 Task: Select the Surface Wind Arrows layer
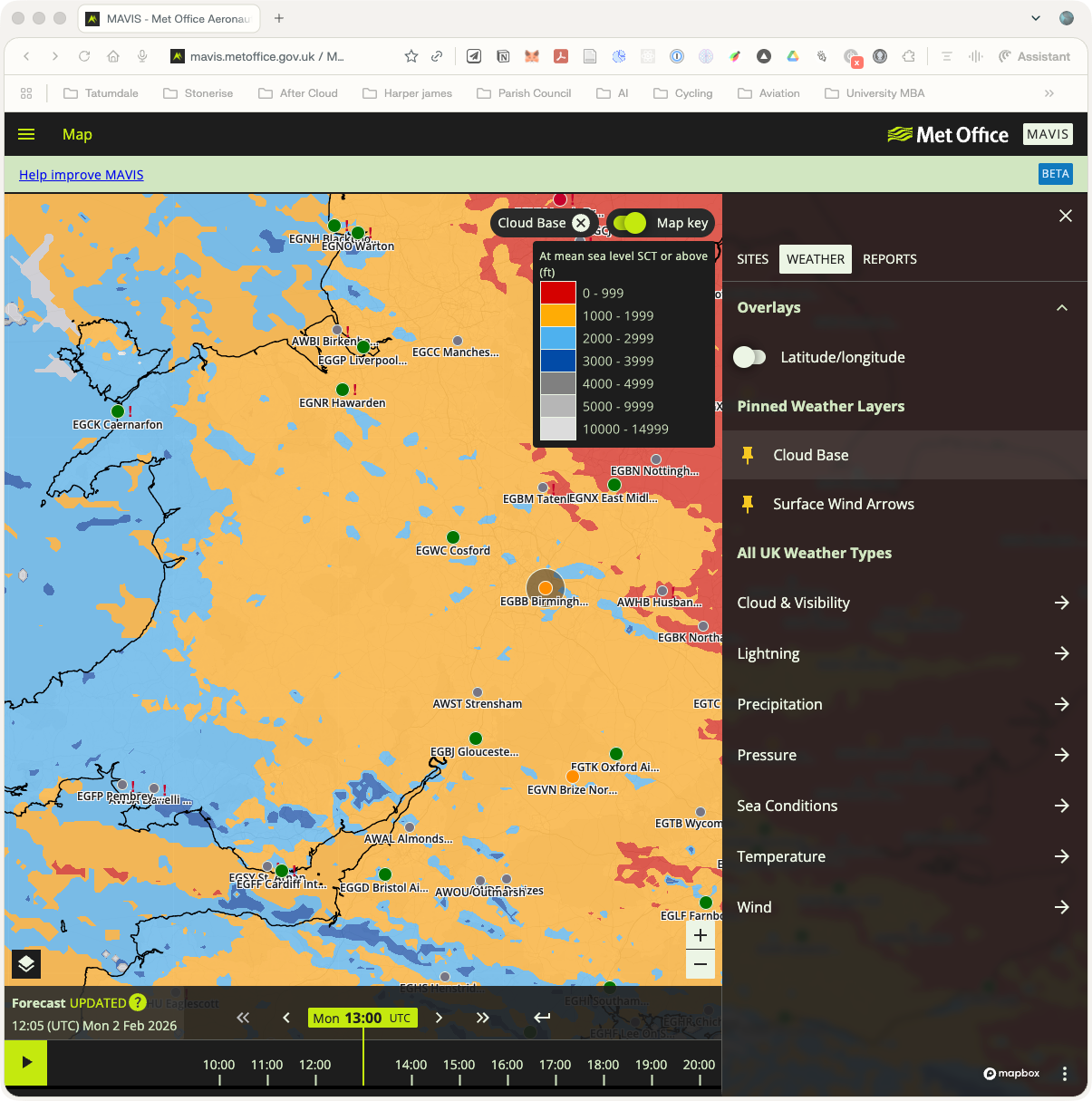tap(904, 504)
